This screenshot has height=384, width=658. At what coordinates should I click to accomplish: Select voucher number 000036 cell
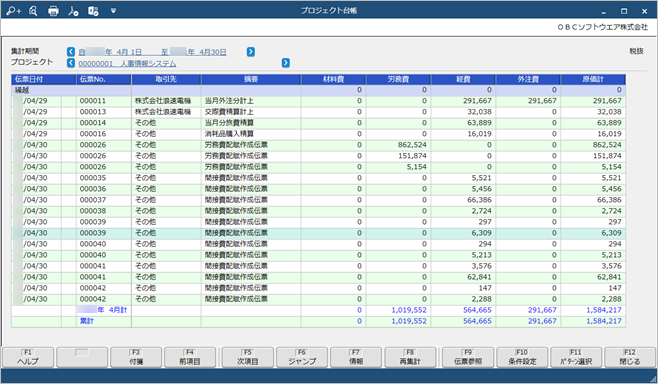[104, 189]
